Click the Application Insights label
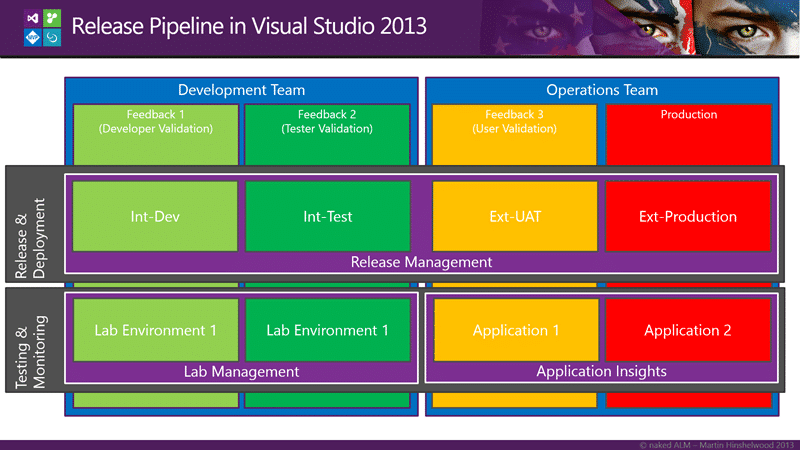This screenshot has width=800, height=450. pyautogui.click(x=602, y=371)
